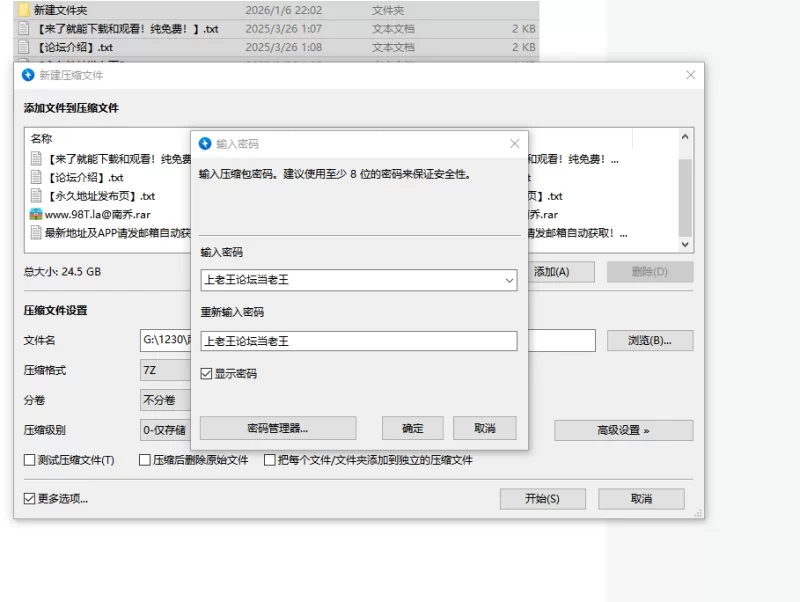The image size is (800, 602).
Task: Select the 【来了就能下载和观看！纯免费 row in the archive list
Action: (x=108, y=159)
